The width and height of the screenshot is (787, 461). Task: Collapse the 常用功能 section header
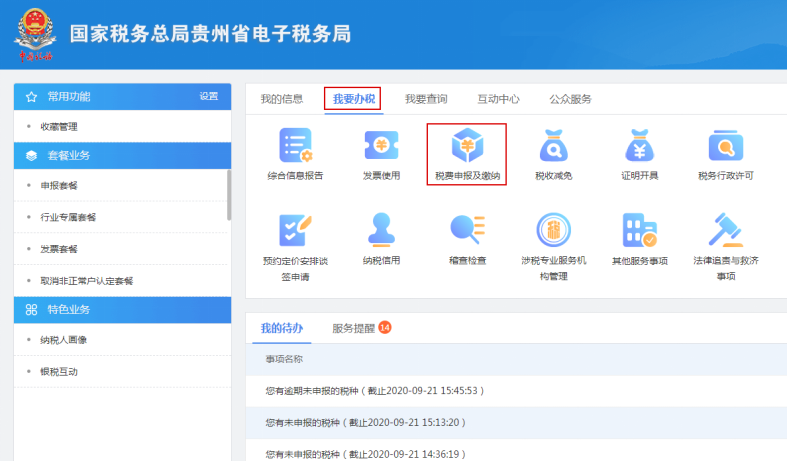pyautogui.click(x=122, y=96)
